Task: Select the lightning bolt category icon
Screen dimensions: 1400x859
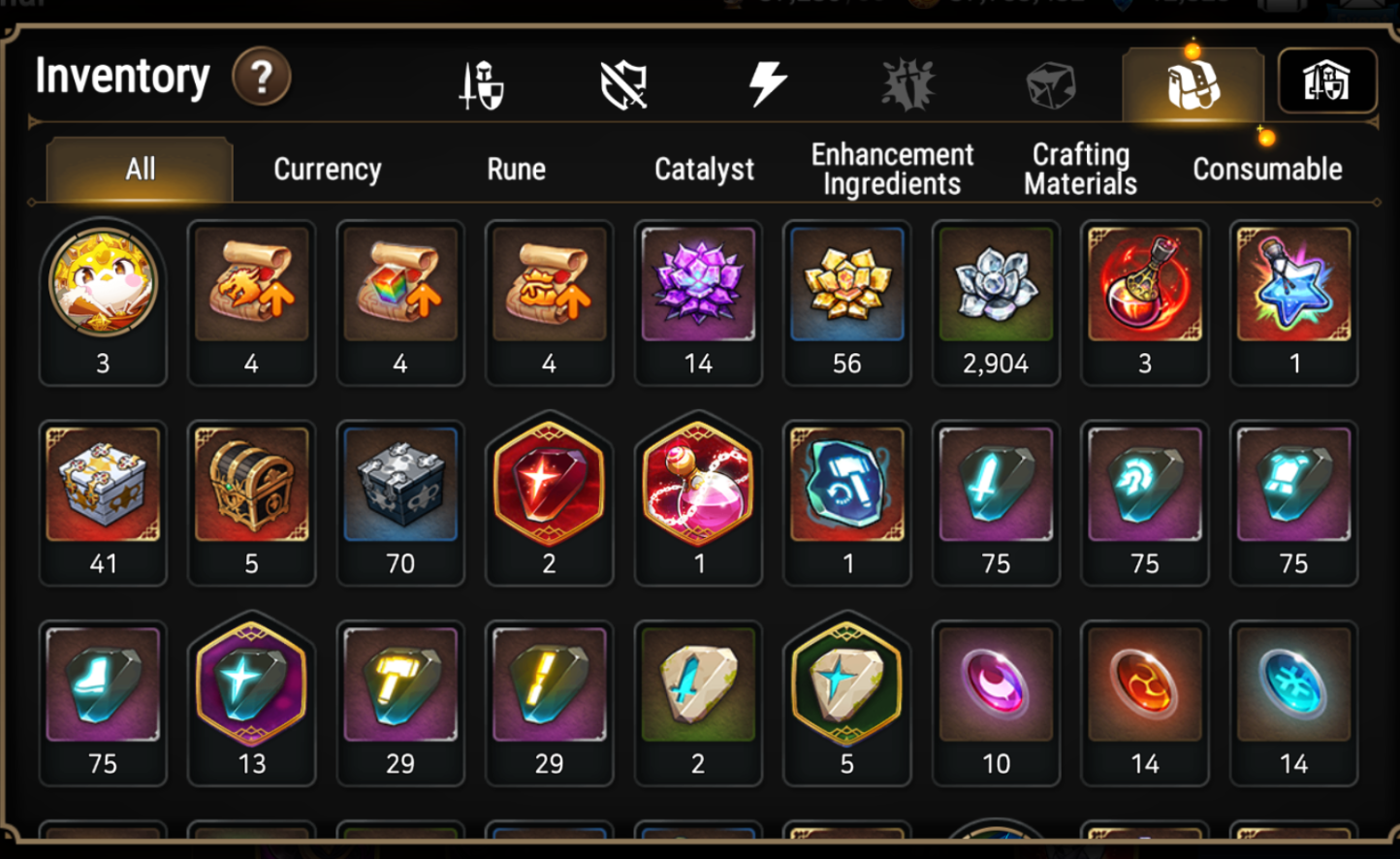Action: point(767,83)
